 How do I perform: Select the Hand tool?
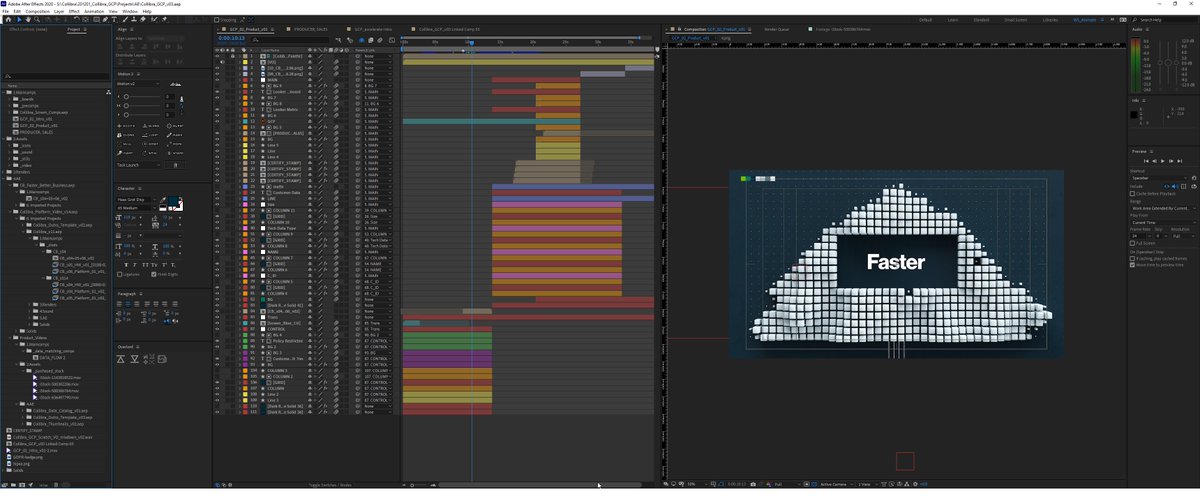point(28,19)
